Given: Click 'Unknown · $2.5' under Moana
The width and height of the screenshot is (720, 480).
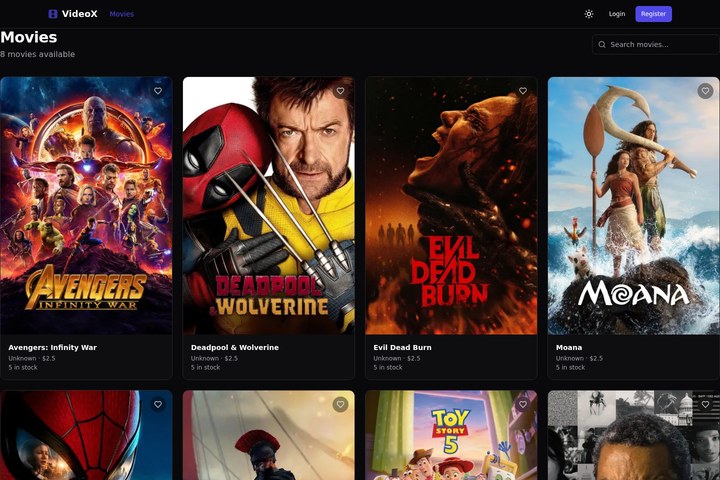Looking at the screenshot, I should [x=579, y=358].
